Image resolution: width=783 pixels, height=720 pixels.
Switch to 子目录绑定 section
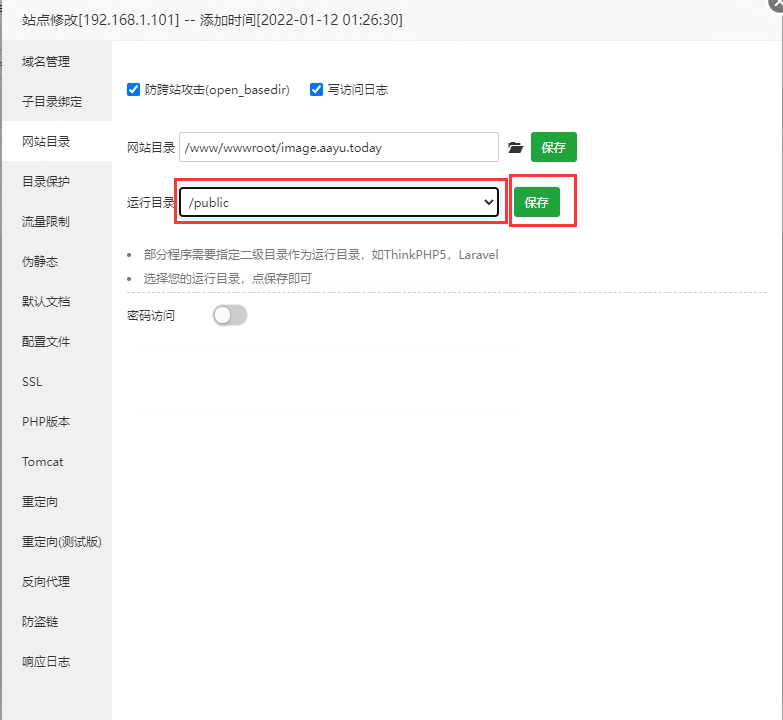[52, 102]
